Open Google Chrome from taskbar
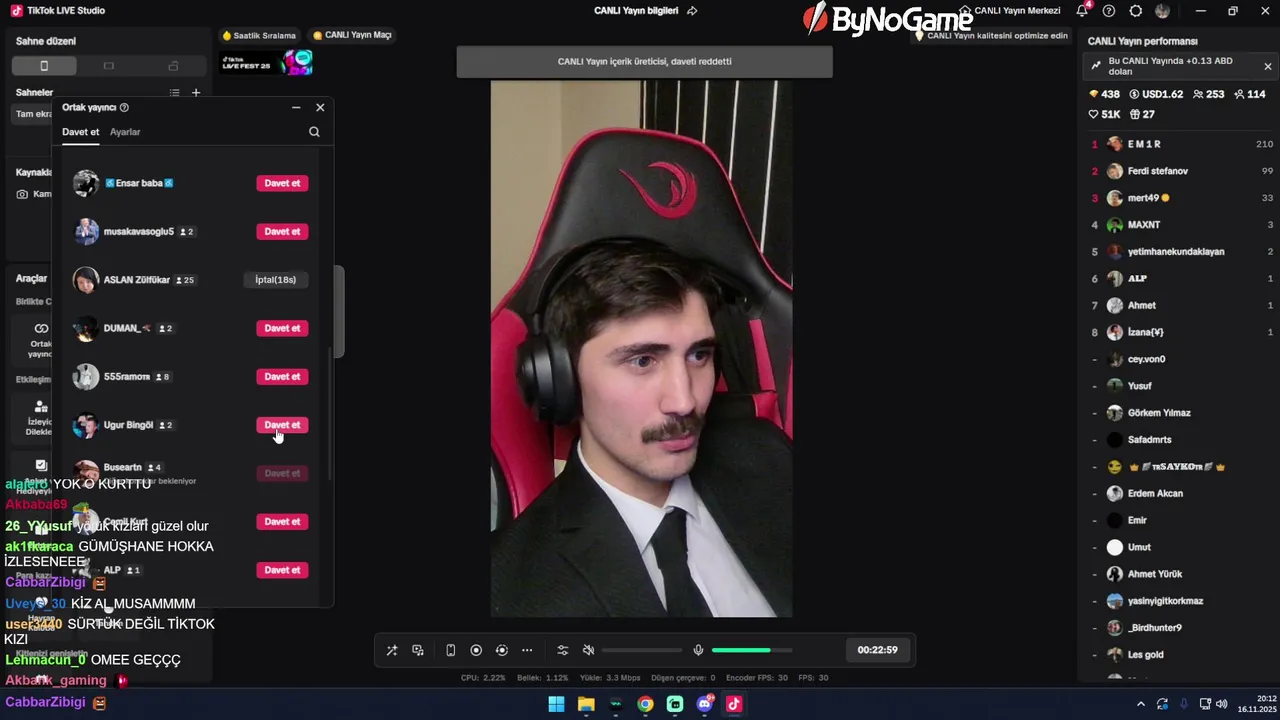This screenshot has height=720, width=1280. 645,704
